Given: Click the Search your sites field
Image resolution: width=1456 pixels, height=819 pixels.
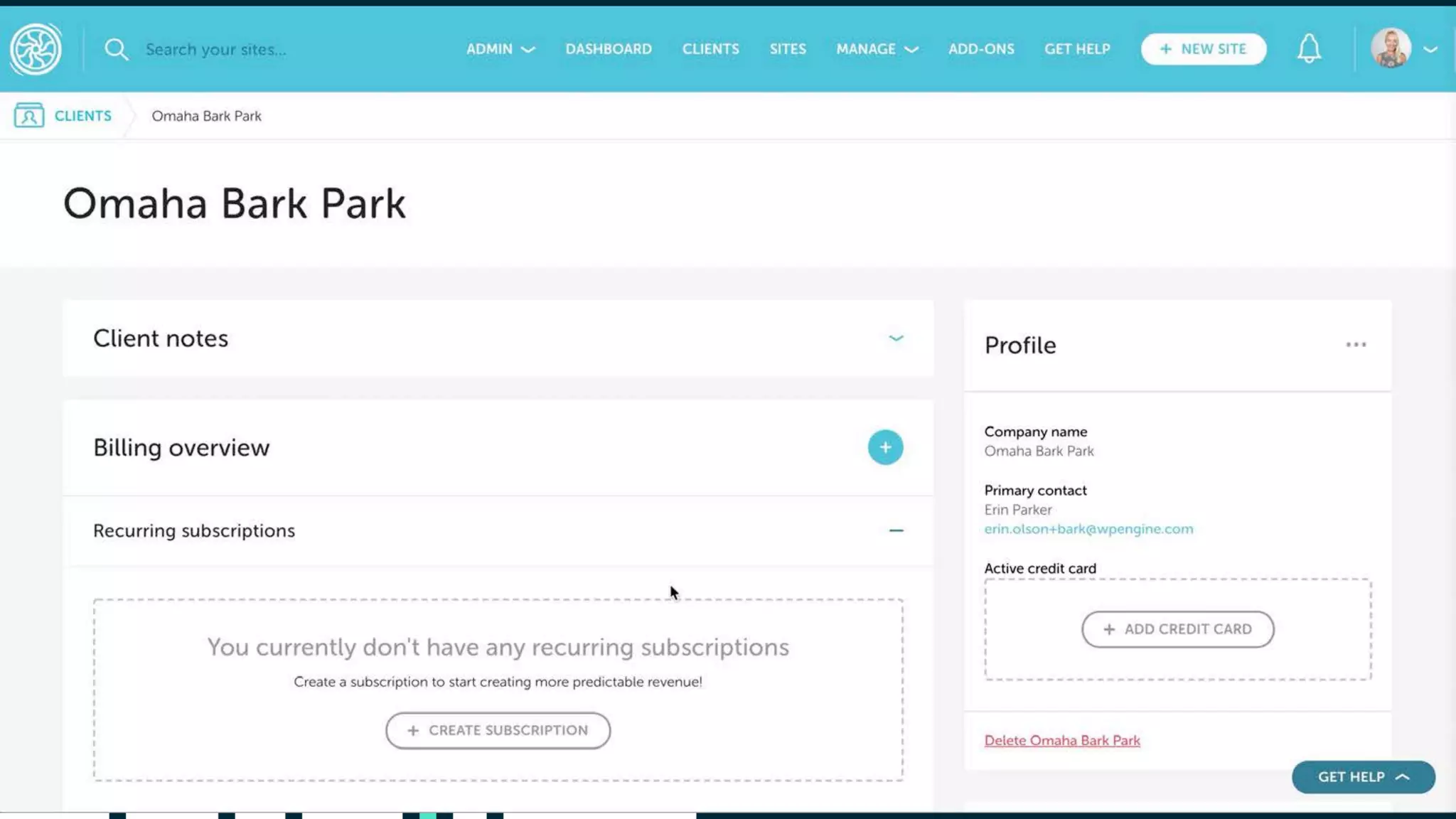Looking at the screenshot, I should pos(216,49).
